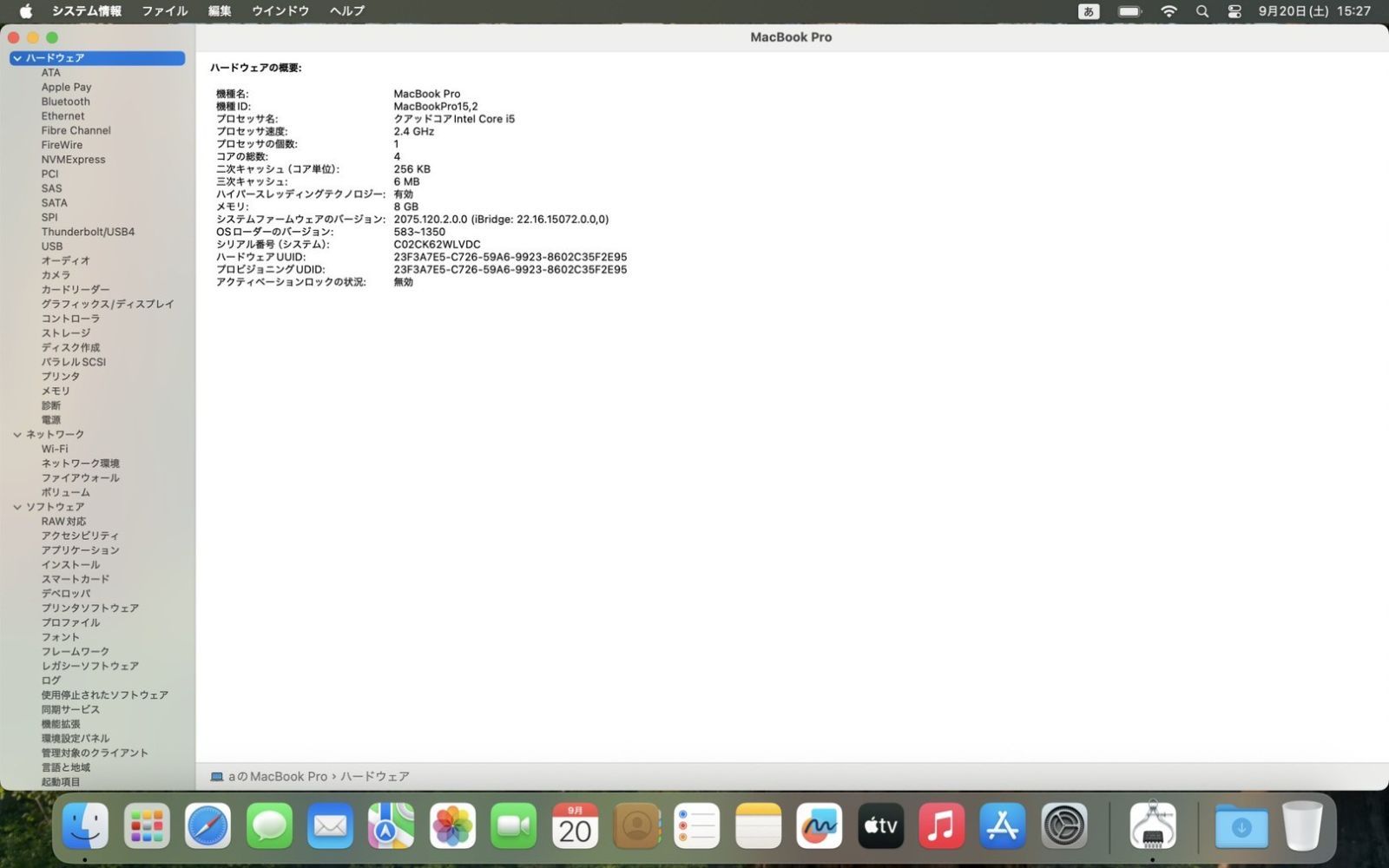Image resolution: width=1389 pixels, height=868 pixels.
Task: Open System Information icon in Dock
Action: coord(1152,825)
